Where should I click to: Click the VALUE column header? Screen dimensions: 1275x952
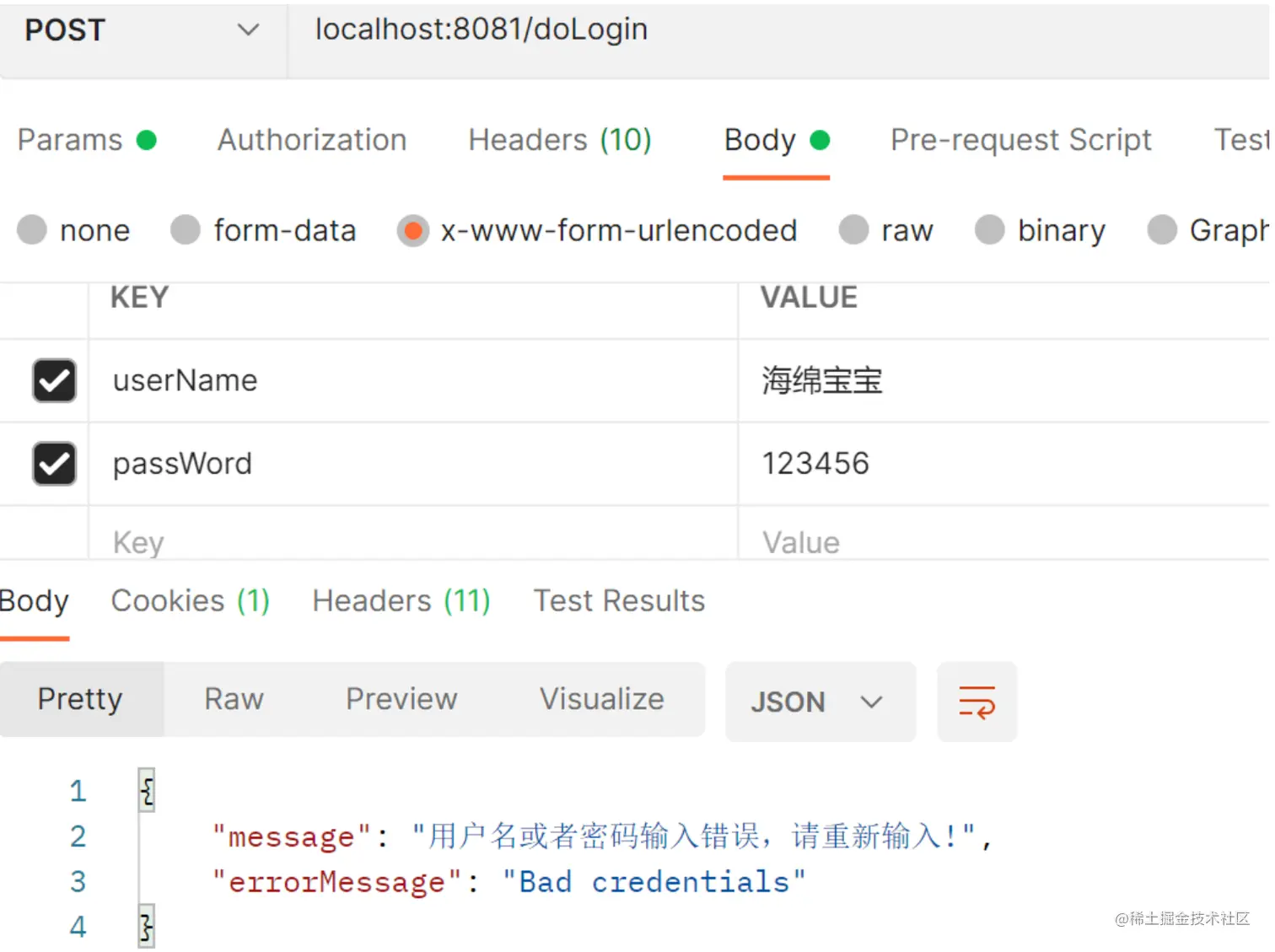[809, 298]
